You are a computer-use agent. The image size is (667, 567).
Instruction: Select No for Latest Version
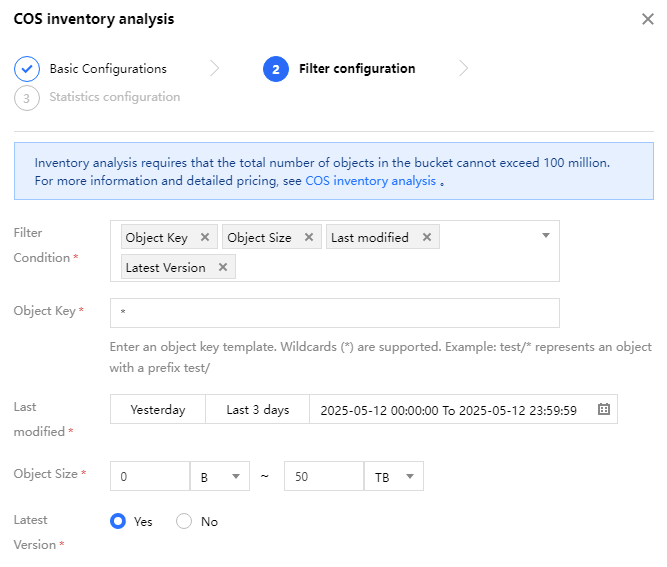pyautogui.click(x=184, y=521)
